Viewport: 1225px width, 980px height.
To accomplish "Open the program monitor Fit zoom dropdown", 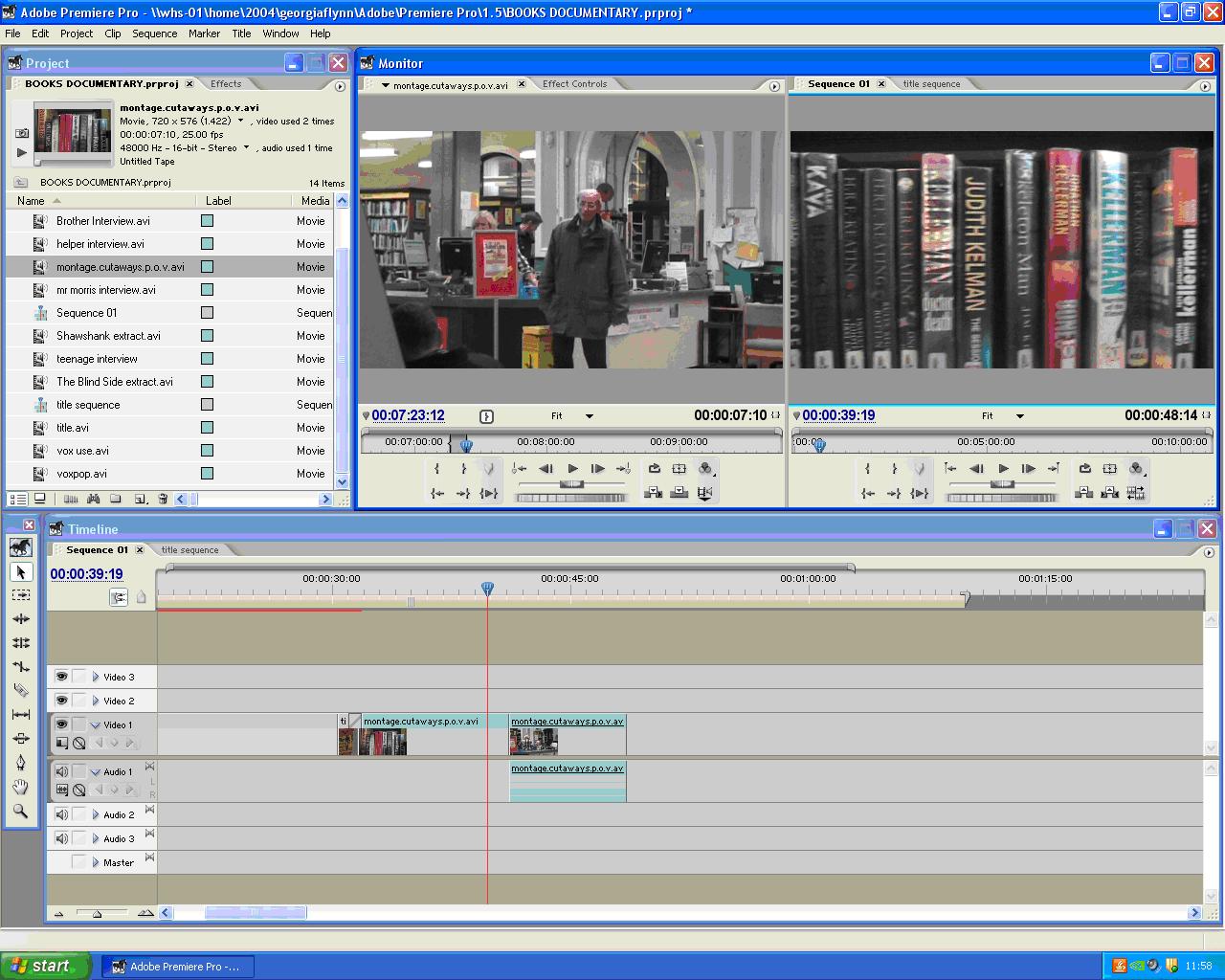I will pos(1020,415).
